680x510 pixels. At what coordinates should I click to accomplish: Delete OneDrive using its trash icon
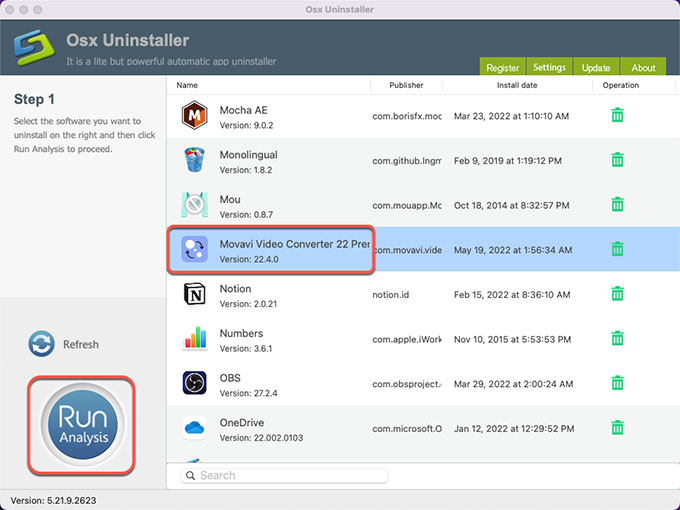click(x=617, y=428)
